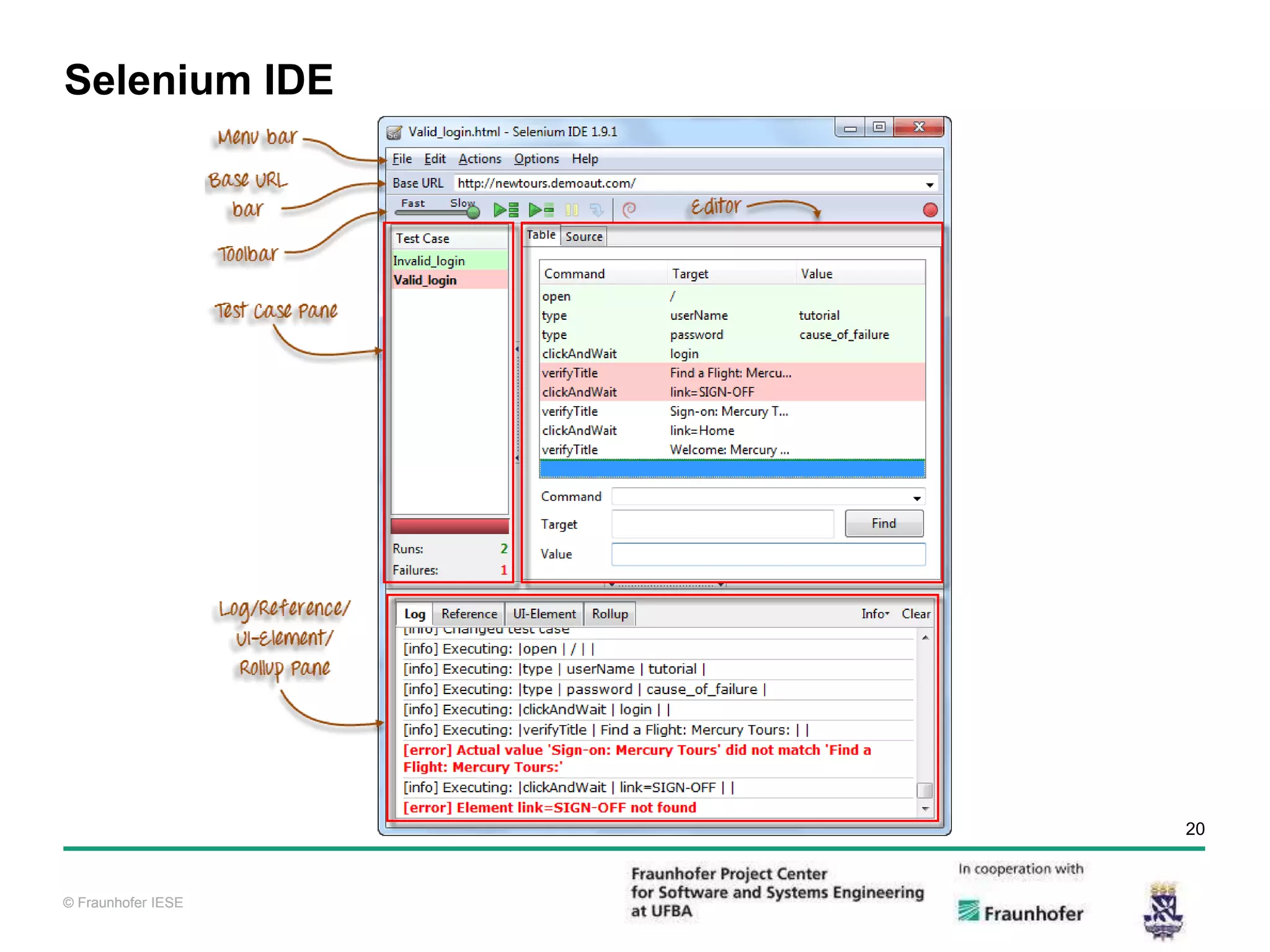
Task: Select the Valid_login test case
Action: 450,280
